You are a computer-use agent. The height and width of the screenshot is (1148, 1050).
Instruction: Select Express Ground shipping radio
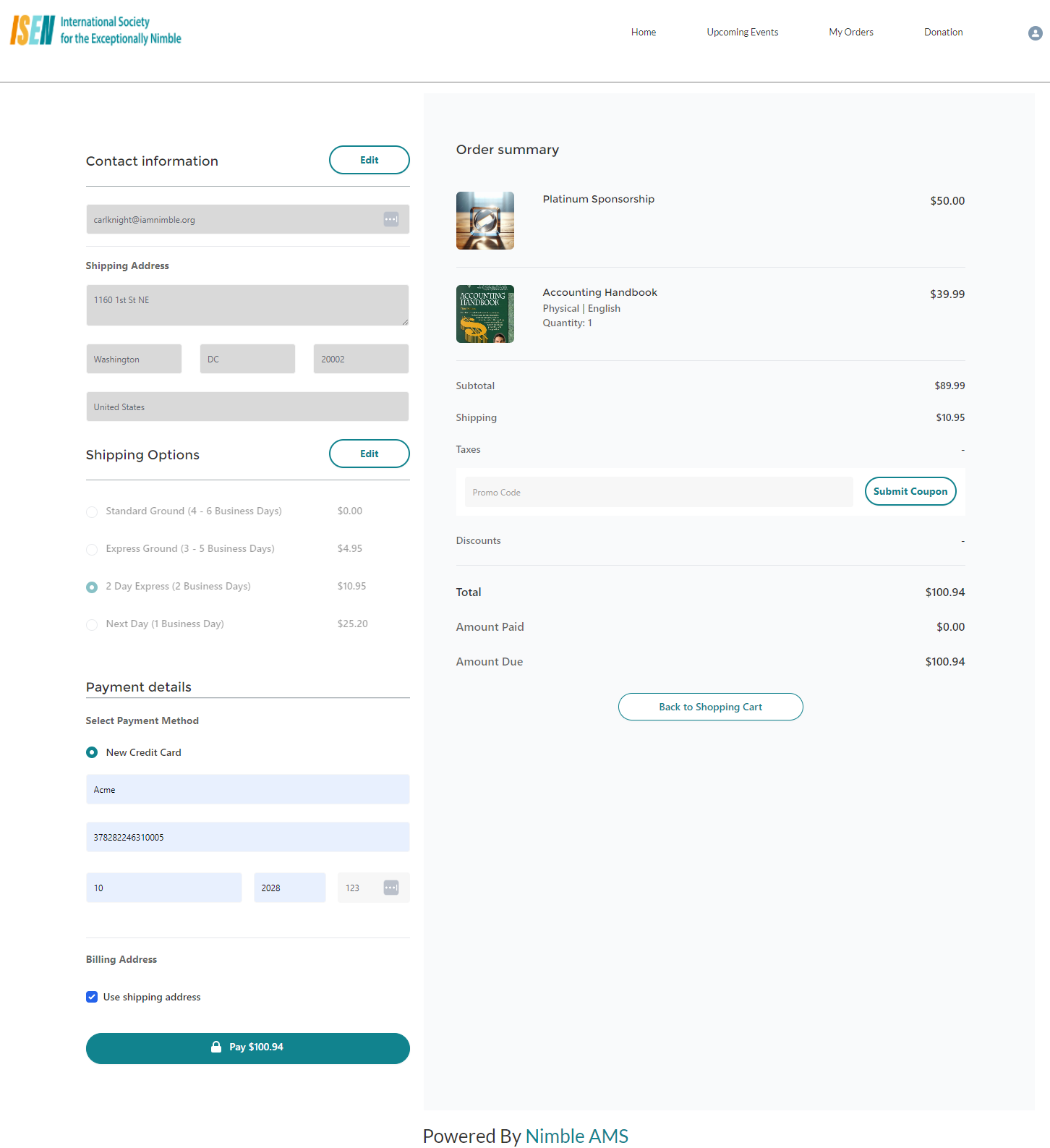pos(92,550)
